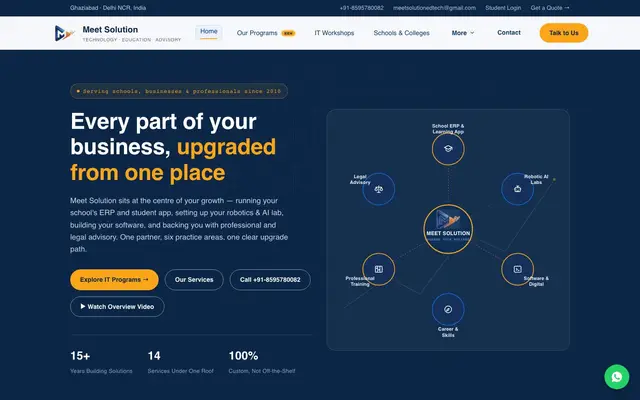Play the Watch Overview Video button

(117, 307)
